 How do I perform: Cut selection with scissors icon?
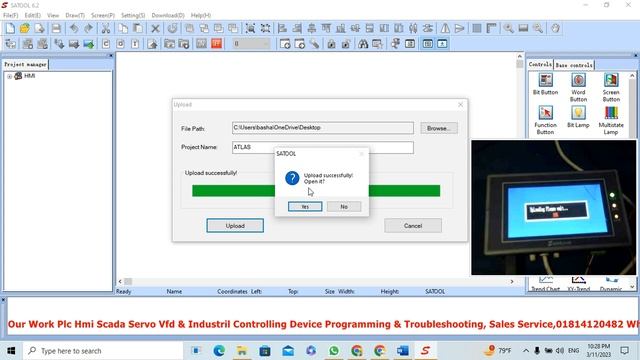coord(106,28)
